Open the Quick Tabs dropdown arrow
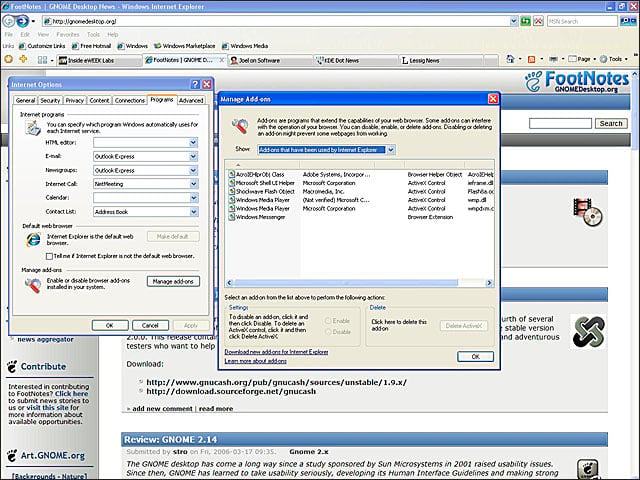This screenshot has height=480, width=640. (x=52, y=60)
